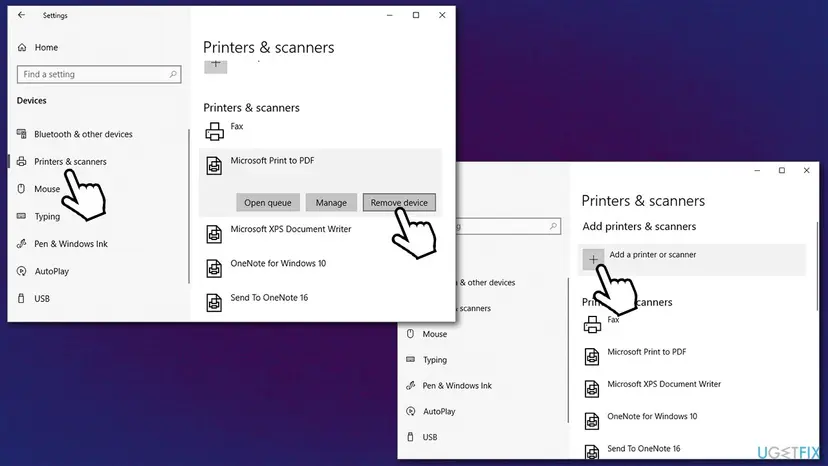Click Add a printer or scanner in the back window
Viewport: 828px width, 466px height.
pyautogui.click(x=692, y=259)
